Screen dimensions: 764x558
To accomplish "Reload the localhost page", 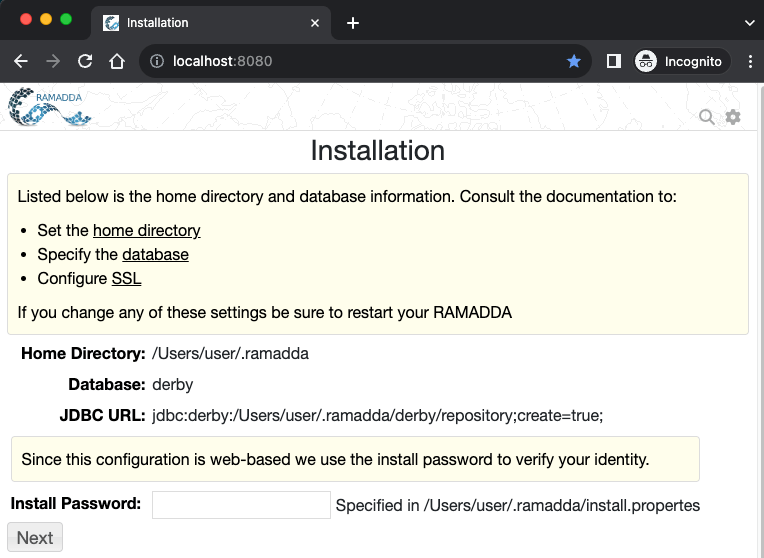I will coord(85,61).
